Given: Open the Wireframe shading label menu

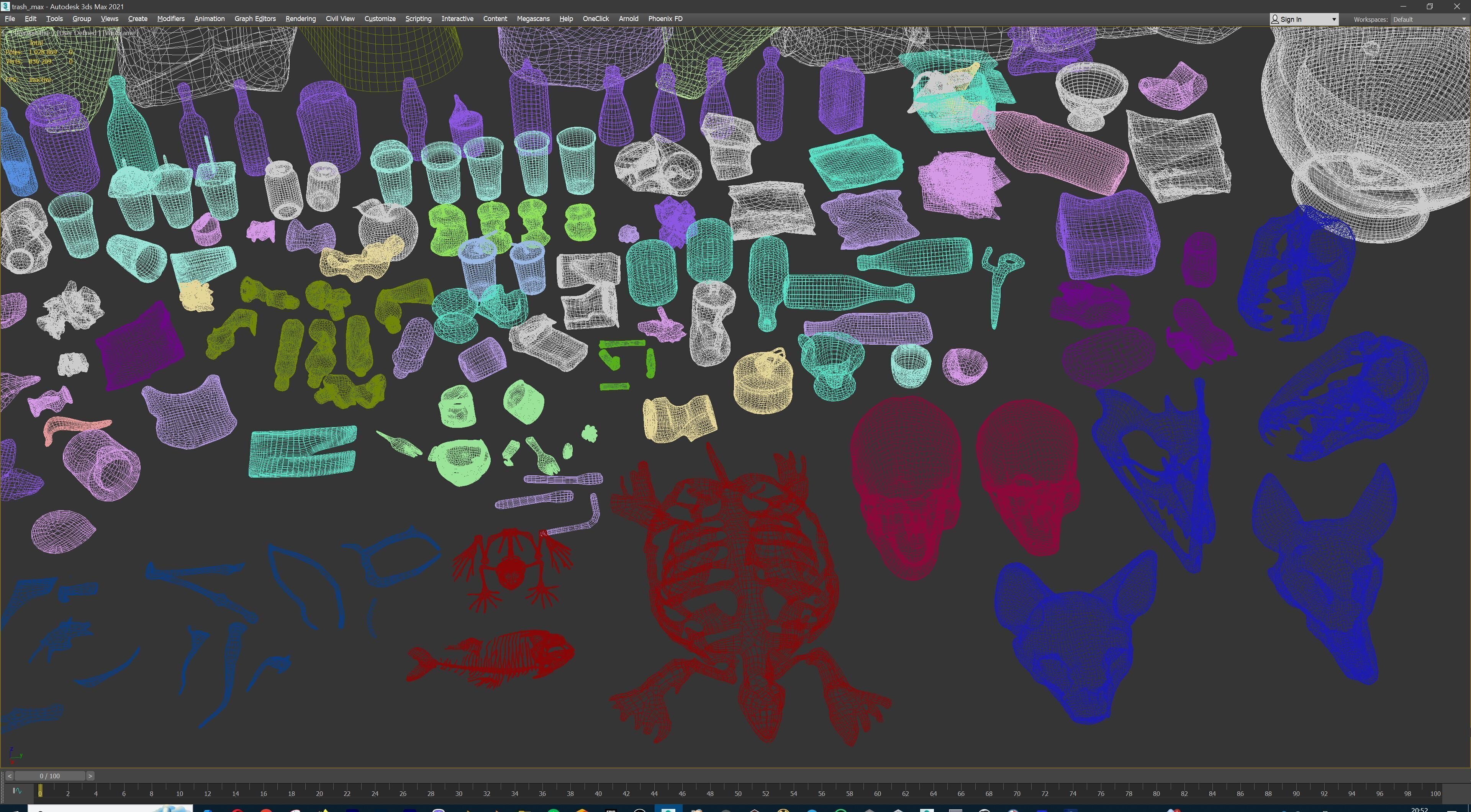Looking at the screenshot, I should (x=121, y=33).
